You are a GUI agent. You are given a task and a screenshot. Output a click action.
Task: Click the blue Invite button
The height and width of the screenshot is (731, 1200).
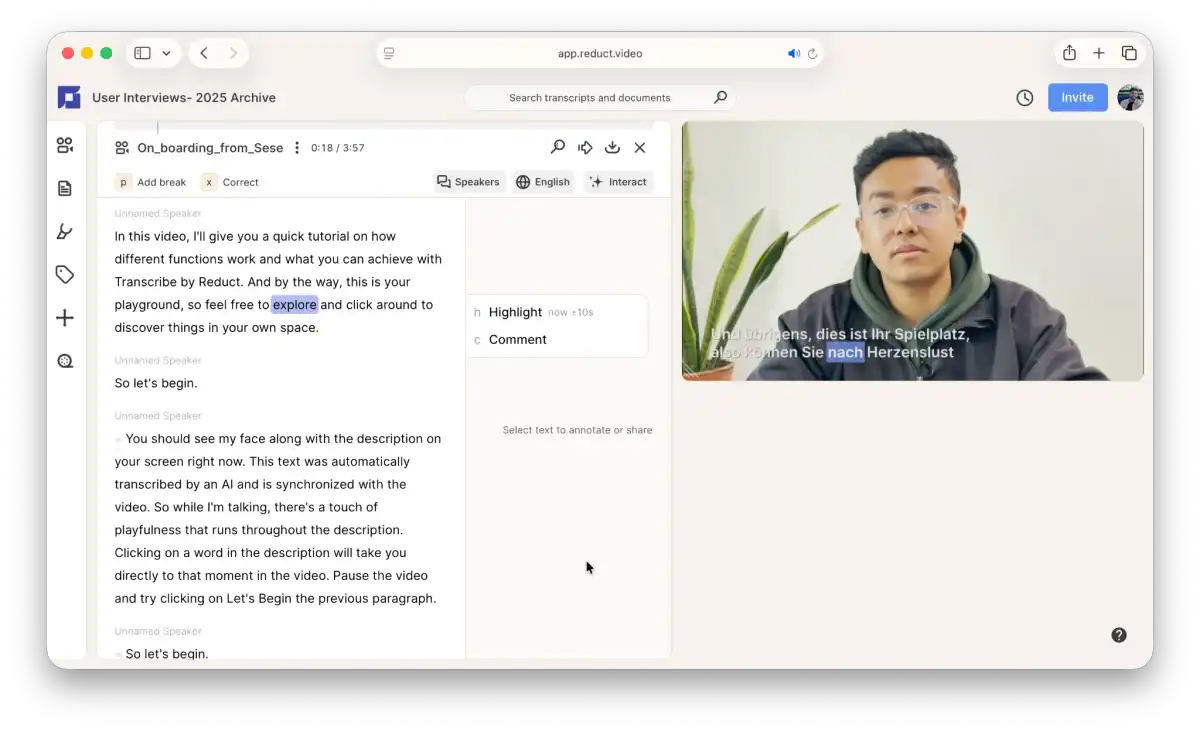[1077, 97]
